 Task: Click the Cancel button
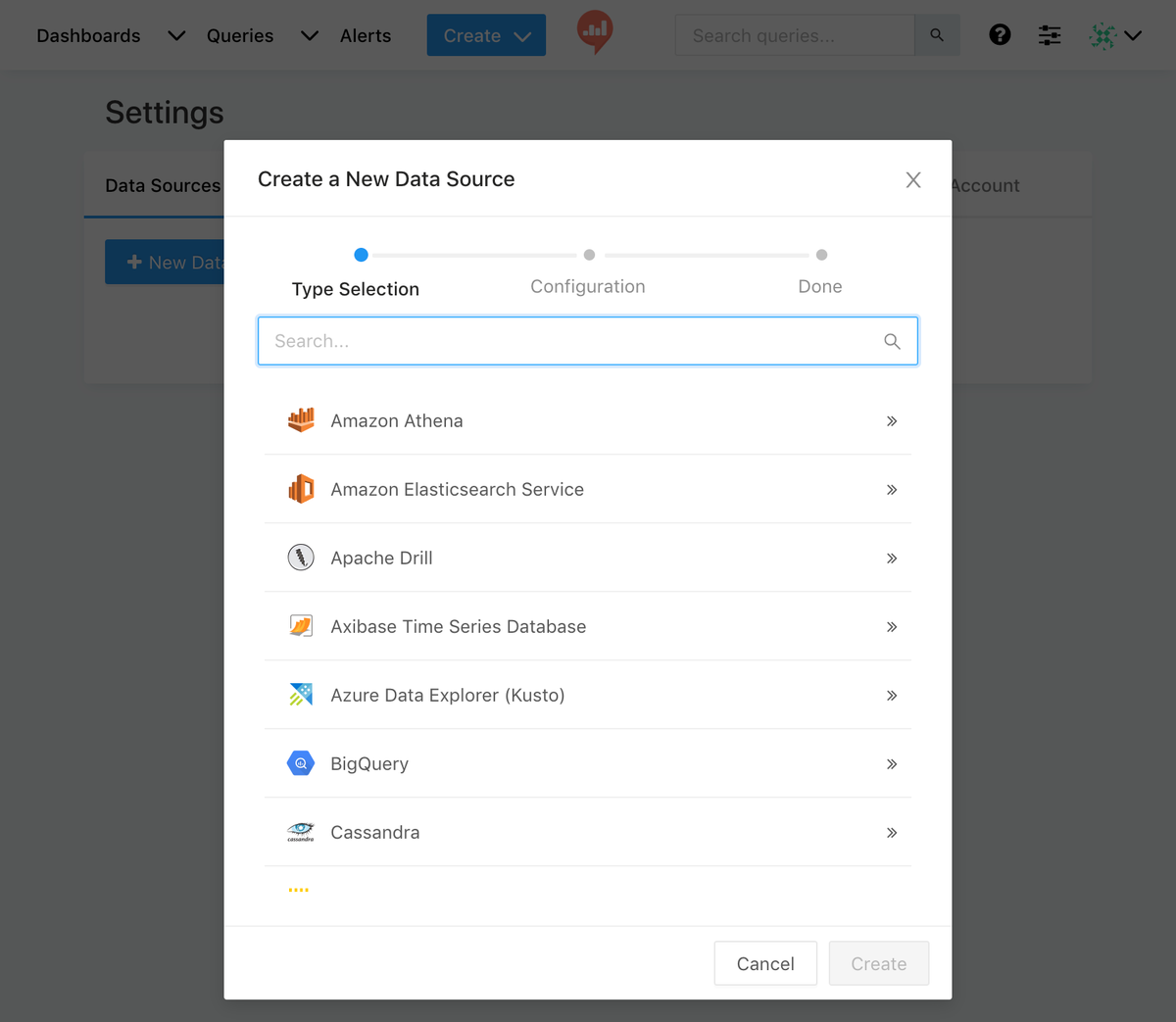click(765, 963)
